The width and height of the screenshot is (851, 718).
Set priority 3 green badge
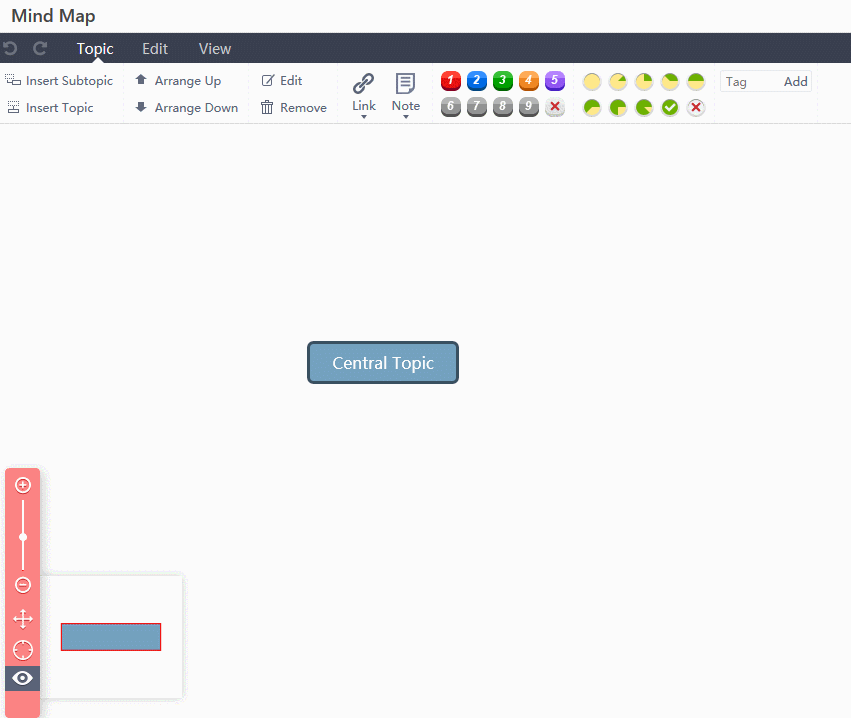(x=503, y=81)
